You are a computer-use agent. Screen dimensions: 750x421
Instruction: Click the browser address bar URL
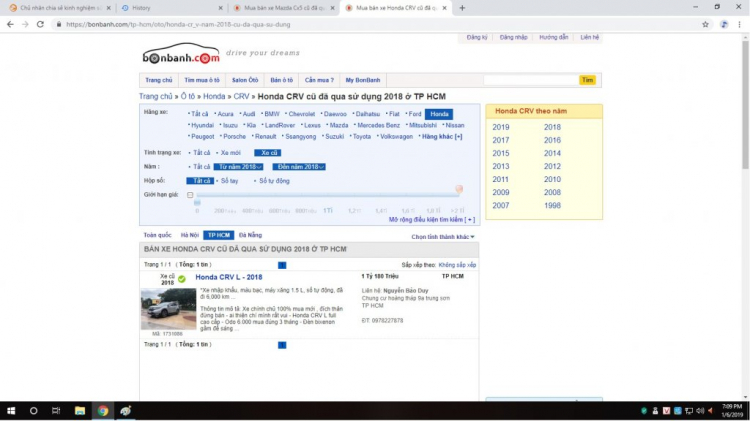tap(178, 24)
